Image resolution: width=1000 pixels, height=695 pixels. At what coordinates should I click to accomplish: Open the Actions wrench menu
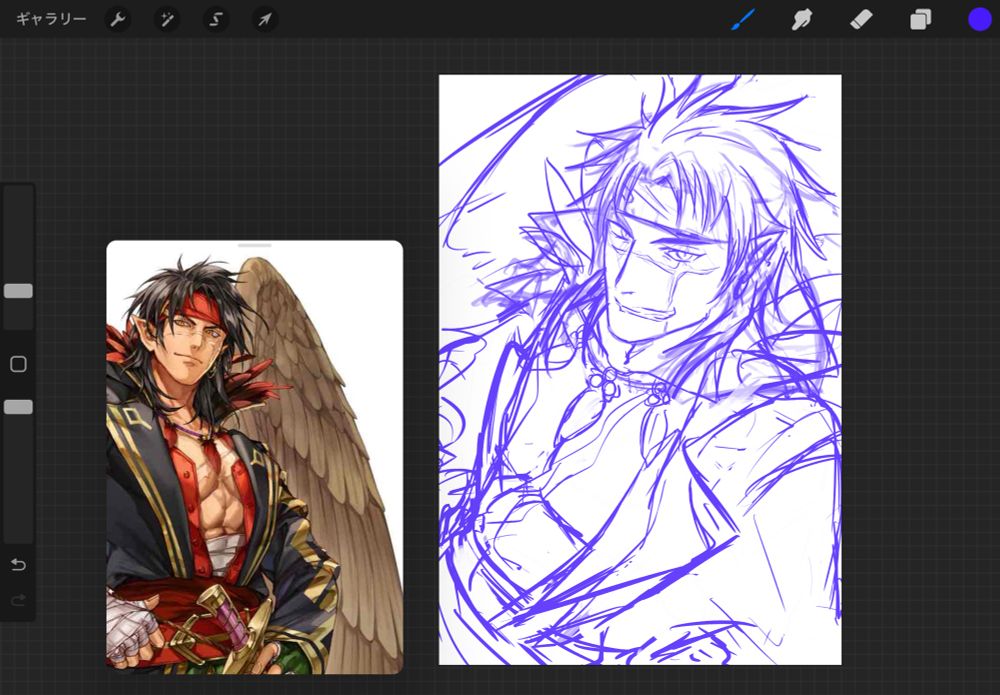click(x=117, y=20)
